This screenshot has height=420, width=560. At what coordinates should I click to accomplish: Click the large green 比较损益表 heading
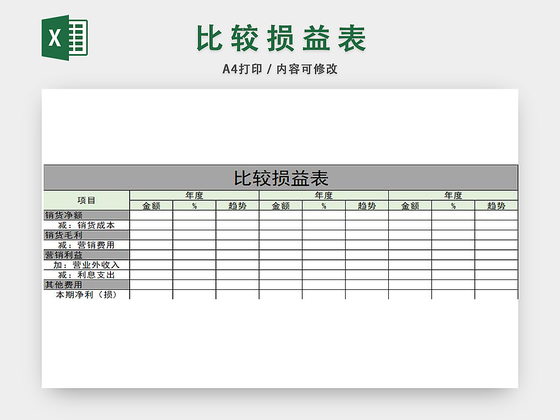coord(281,38)
